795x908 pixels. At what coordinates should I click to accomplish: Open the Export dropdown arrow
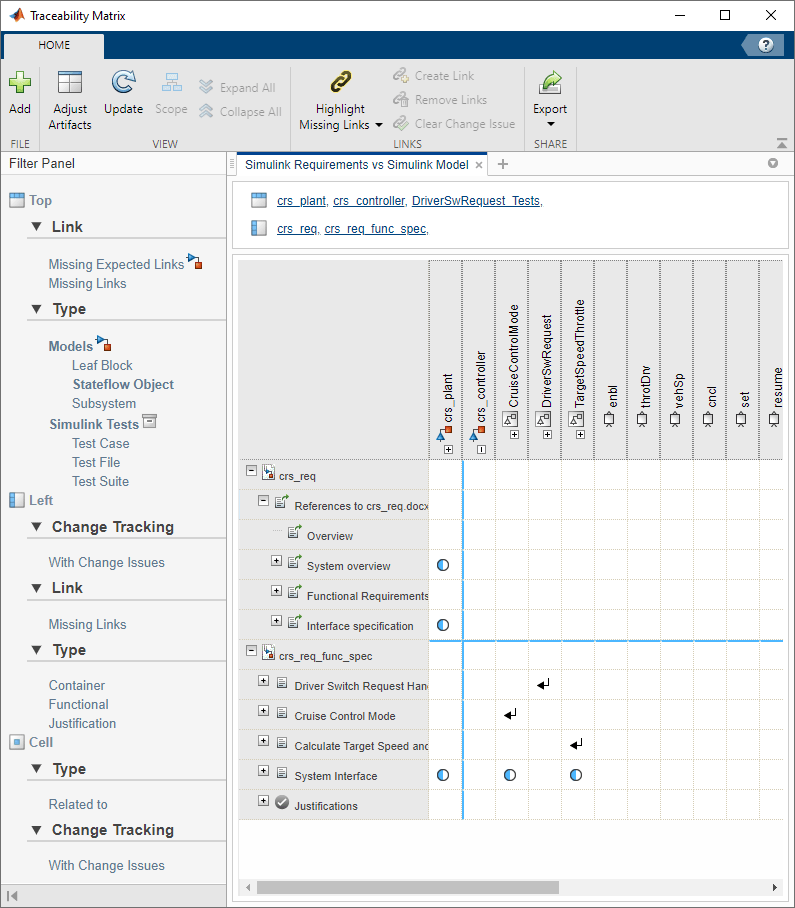coord(551,124)
